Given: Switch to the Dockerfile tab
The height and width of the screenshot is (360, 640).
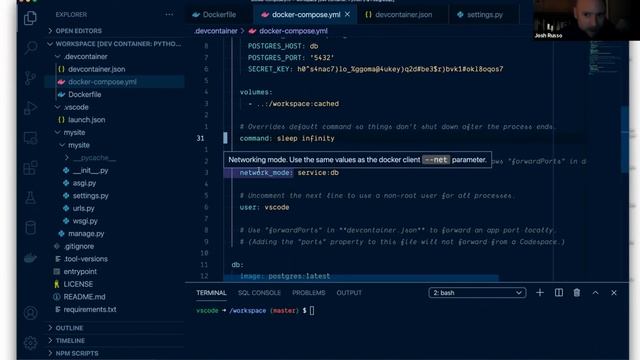Looking at the screenshot, I should coord(219,15).
